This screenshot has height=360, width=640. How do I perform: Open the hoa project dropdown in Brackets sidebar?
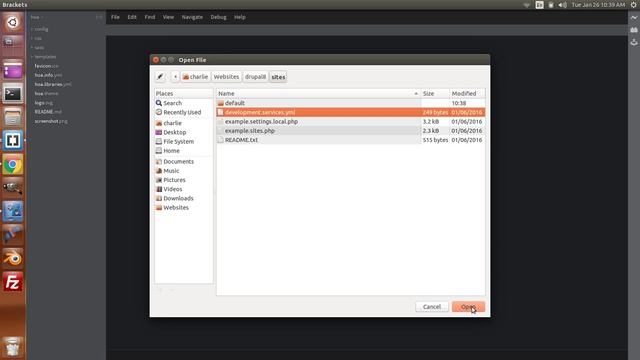(37, 17)
